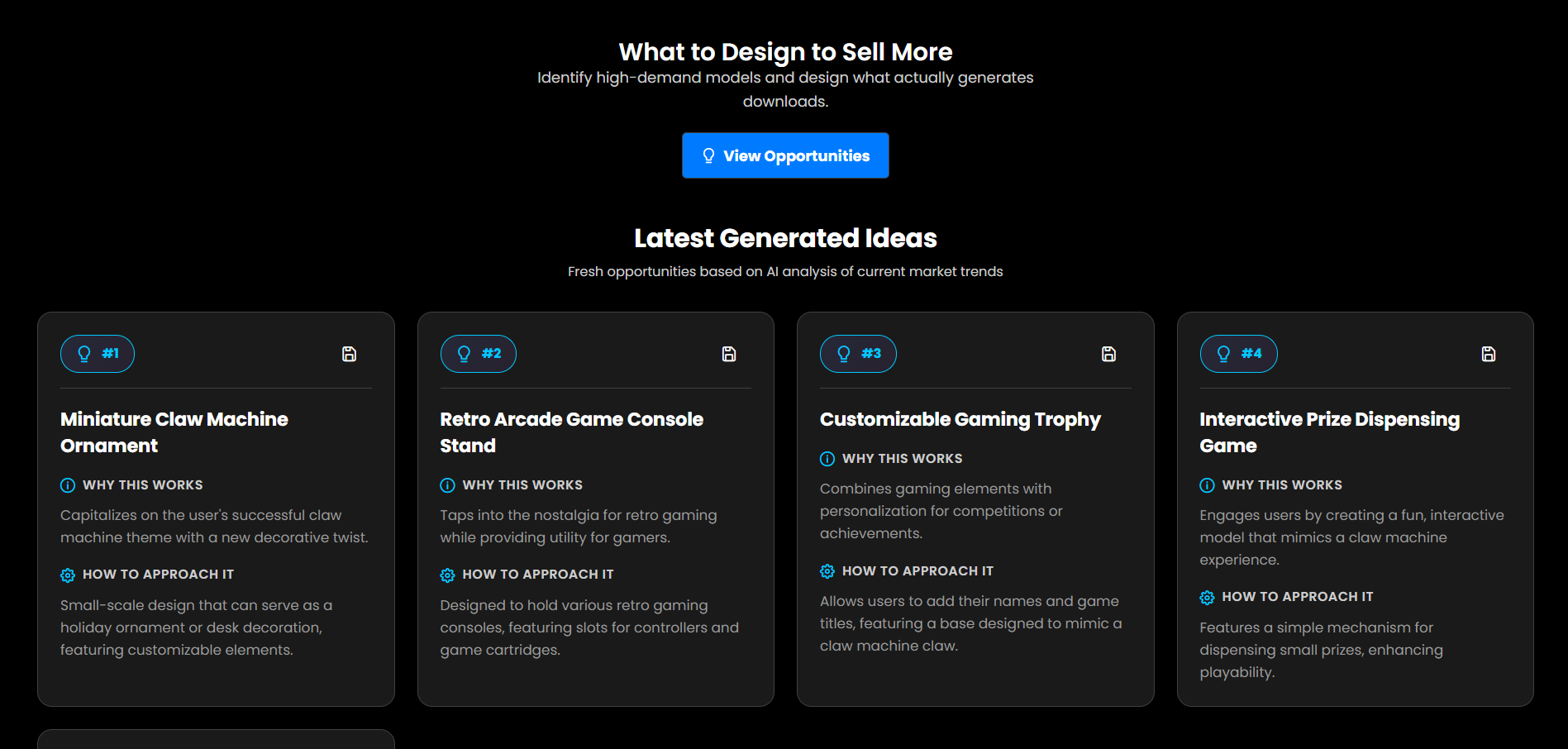
Task: Select the #2 rank badge
Action: 478,353
